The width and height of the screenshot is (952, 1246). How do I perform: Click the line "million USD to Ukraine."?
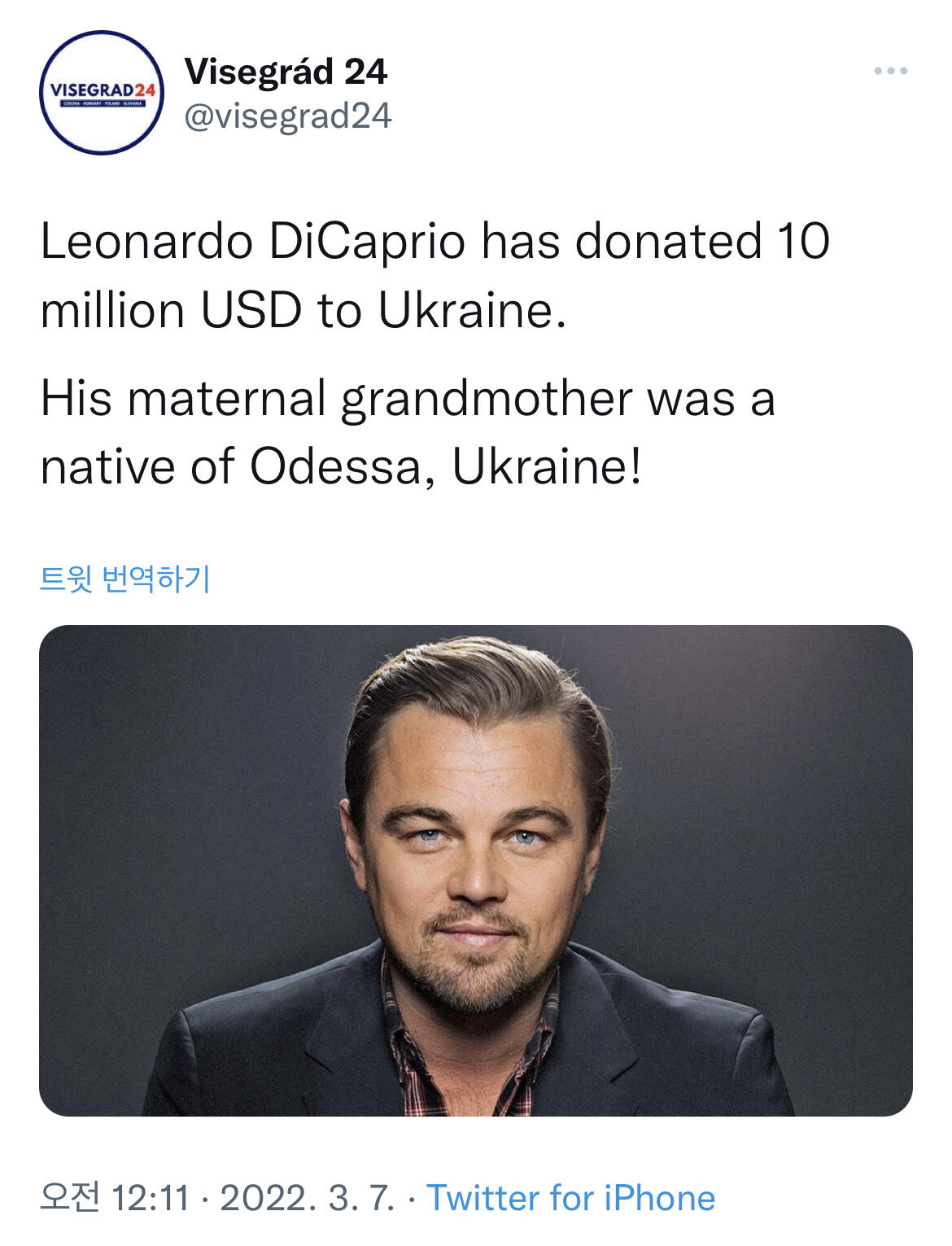303,311
